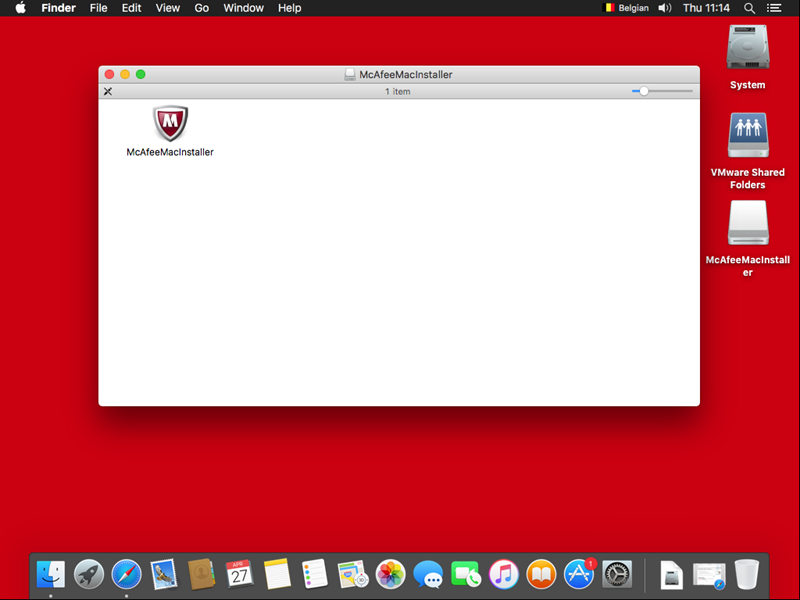
Task: Adjust the icon size slider in the Finder window
Action: tap(662, 91)
